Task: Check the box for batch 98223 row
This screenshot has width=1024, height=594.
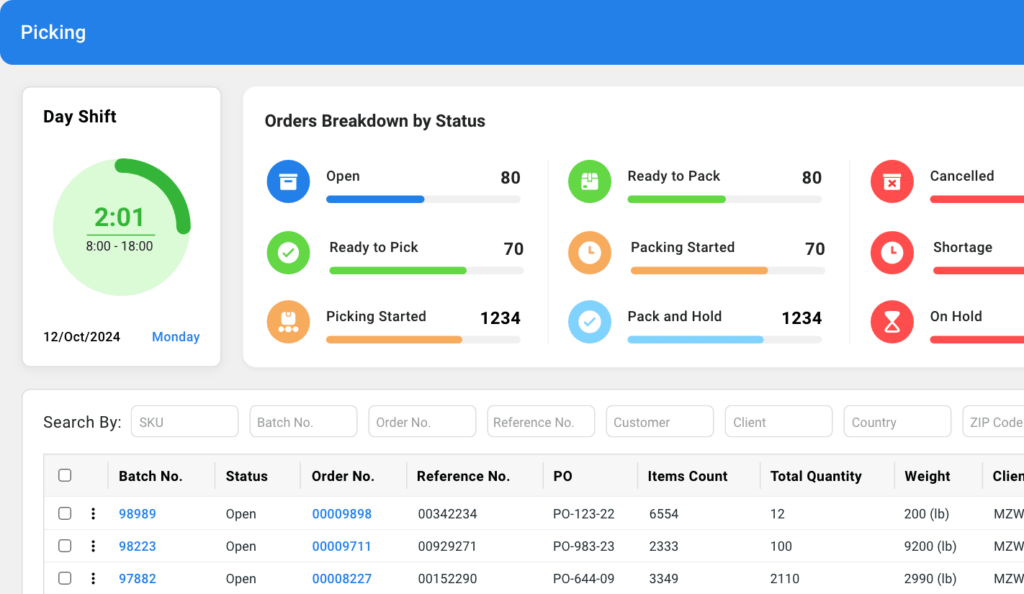Action: 65,545
